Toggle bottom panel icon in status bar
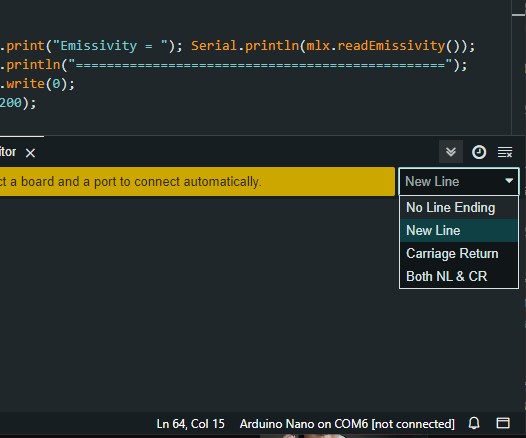Viewport: 526px width, 438px height. (503, 423)
